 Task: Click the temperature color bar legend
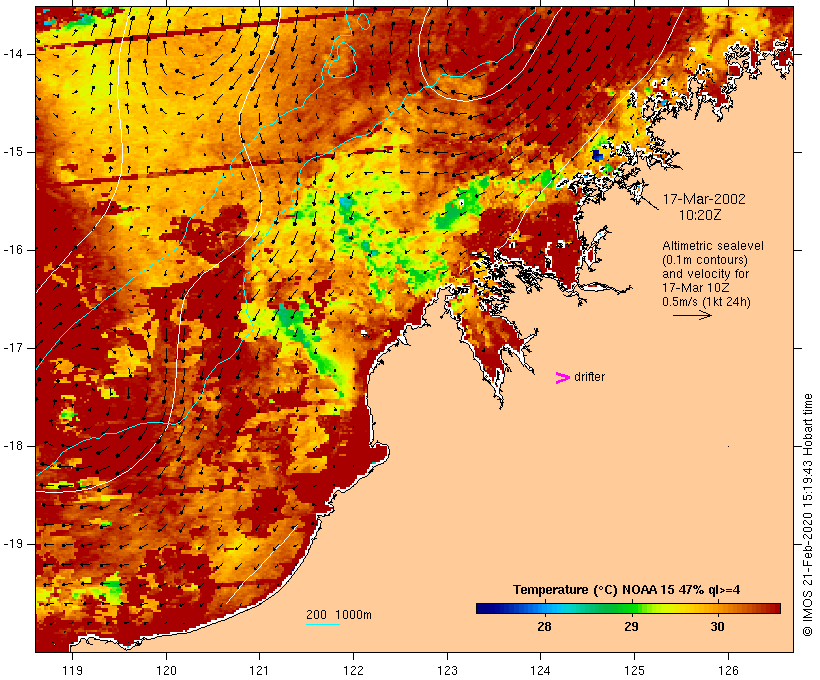[628, 608]
